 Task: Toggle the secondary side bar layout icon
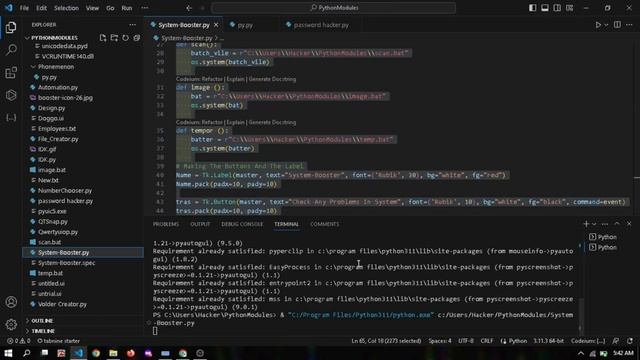[557, 8]
